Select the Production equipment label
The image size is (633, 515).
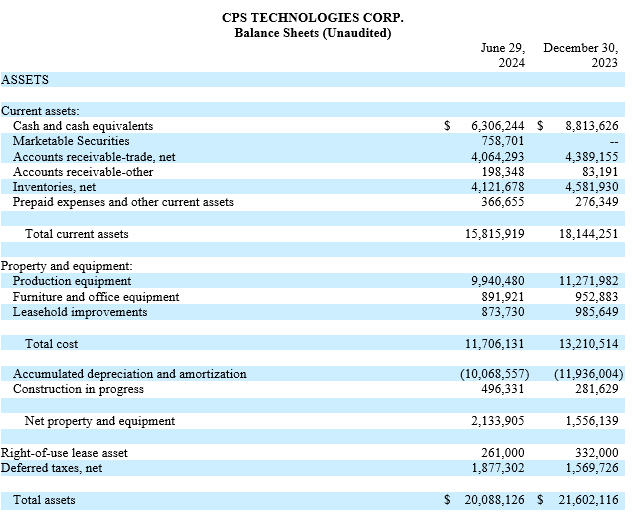(x=72, y=281)
